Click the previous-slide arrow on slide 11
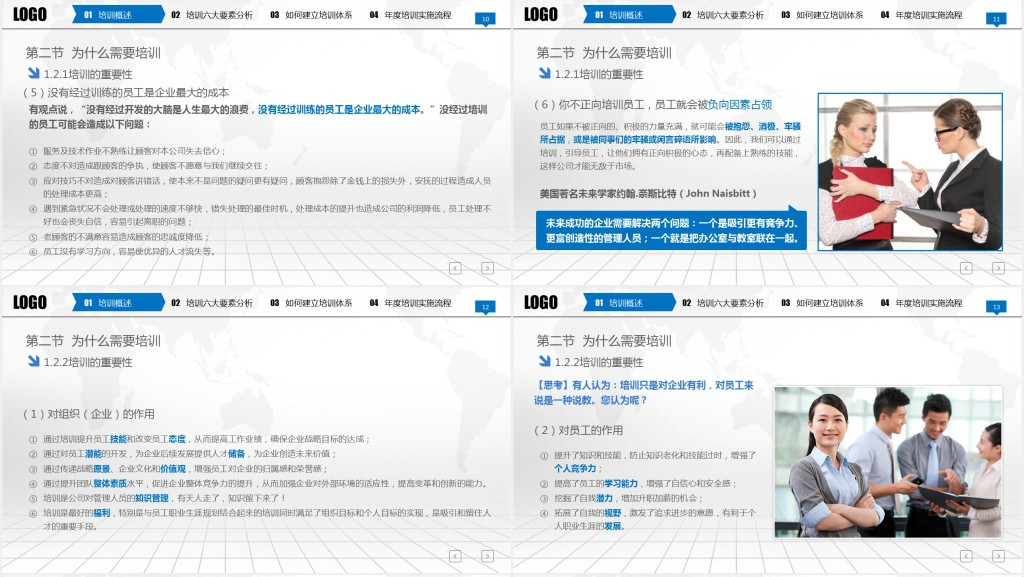This screenshot has height=577, width=1024. click(x=966, y=268)
